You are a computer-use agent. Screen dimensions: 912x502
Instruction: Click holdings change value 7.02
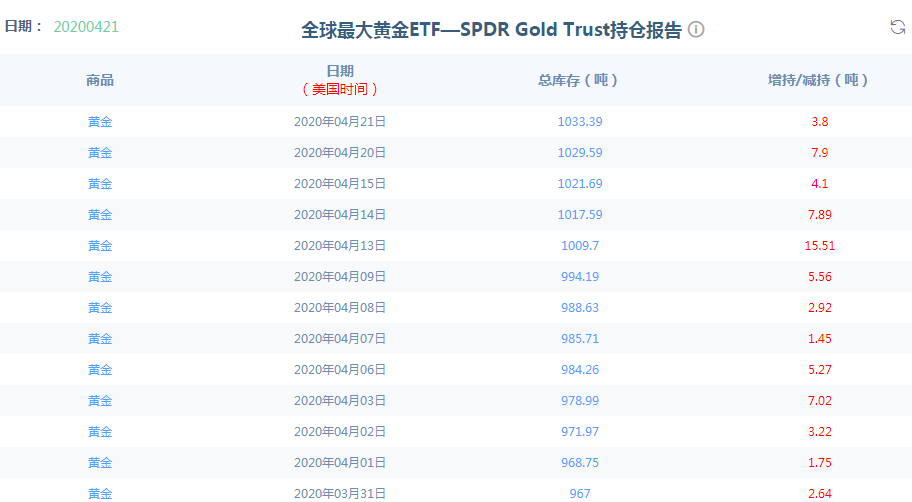coord(820,401)
